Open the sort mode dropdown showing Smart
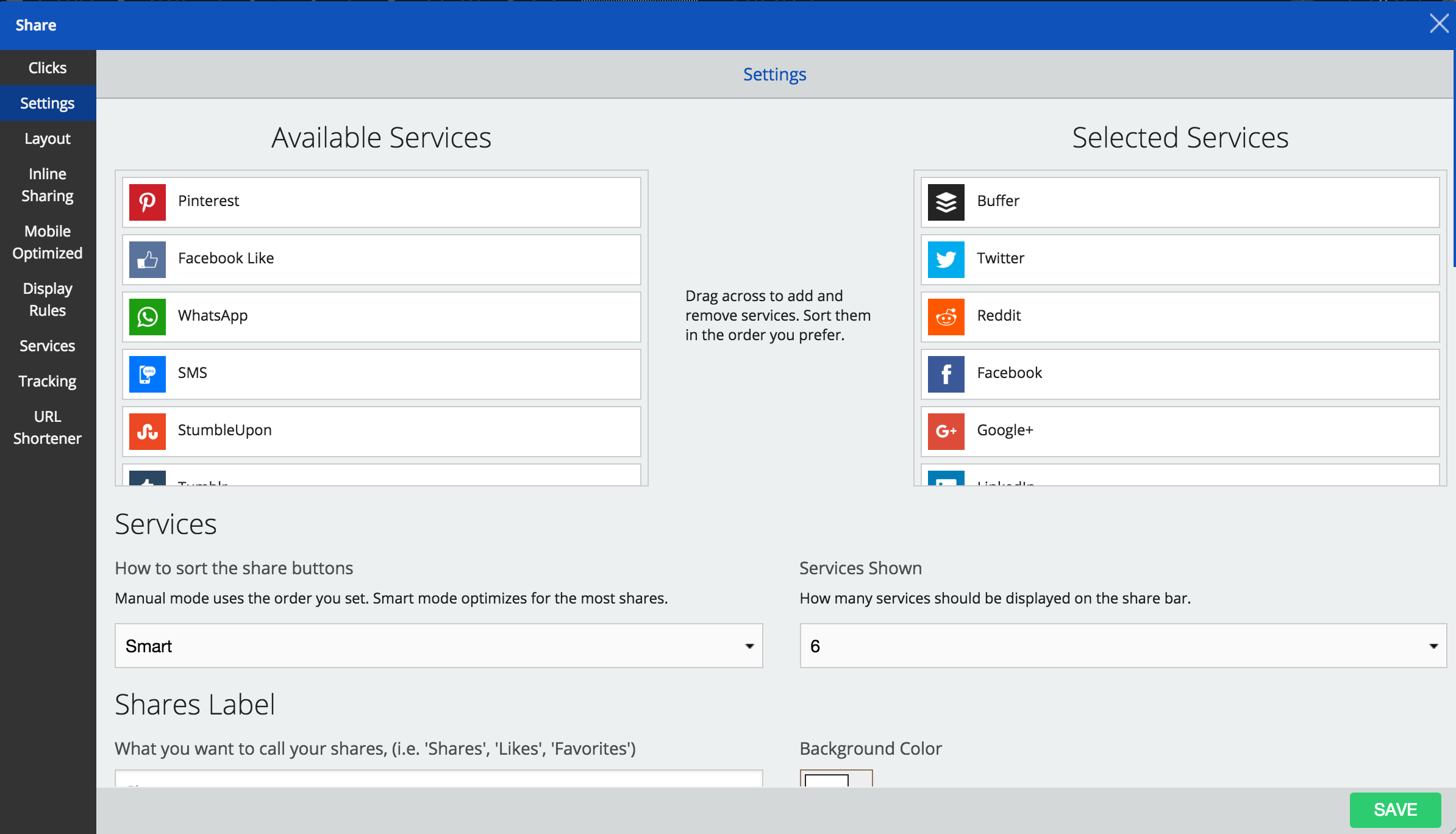 (439, 646)
